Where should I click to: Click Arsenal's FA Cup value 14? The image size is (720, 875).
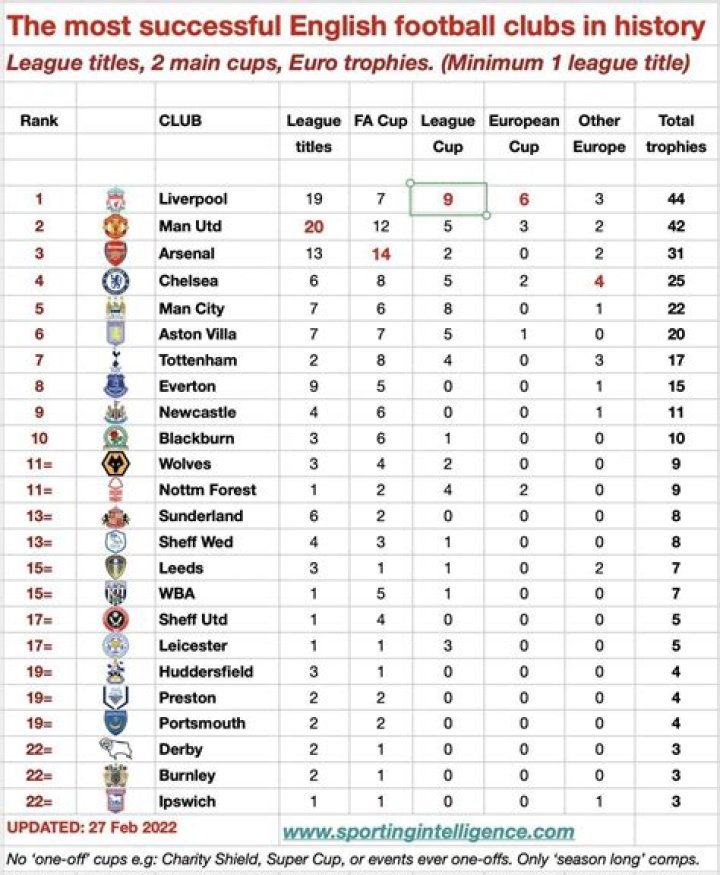tap(381, 254)
